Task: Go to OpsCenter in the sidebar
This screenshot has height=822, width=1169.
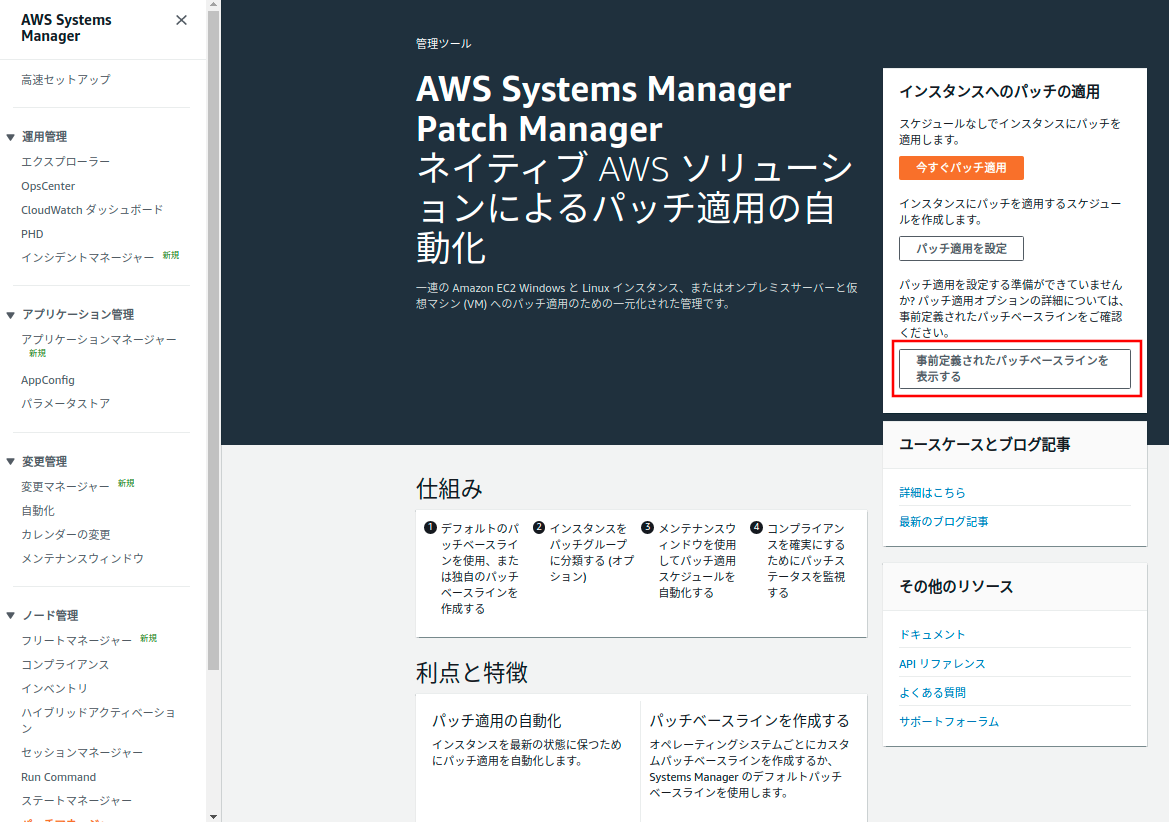Action: click(48, 186)
